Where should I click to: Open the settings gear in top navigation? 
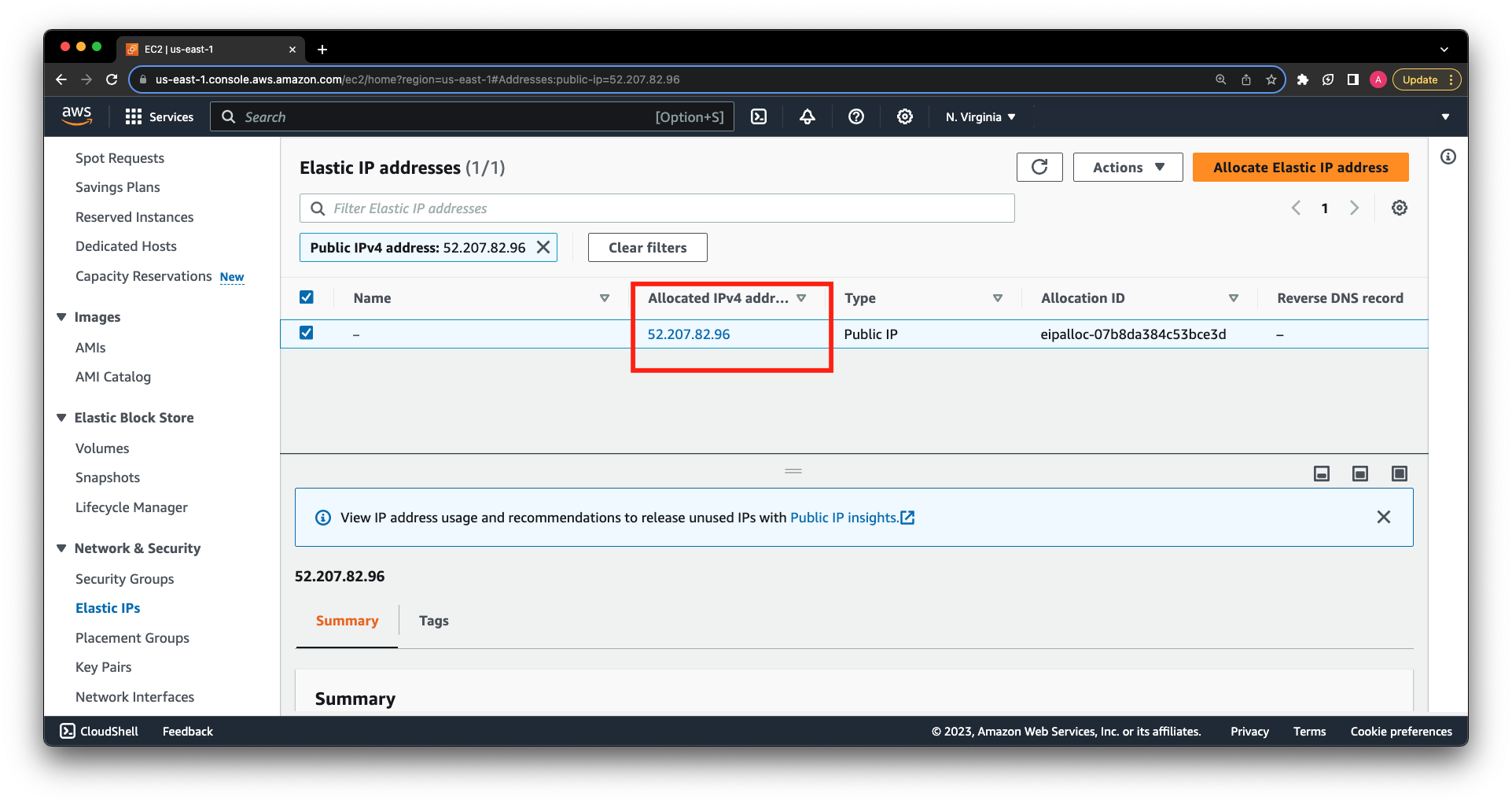pyautogui.click(x=905, y=116)
